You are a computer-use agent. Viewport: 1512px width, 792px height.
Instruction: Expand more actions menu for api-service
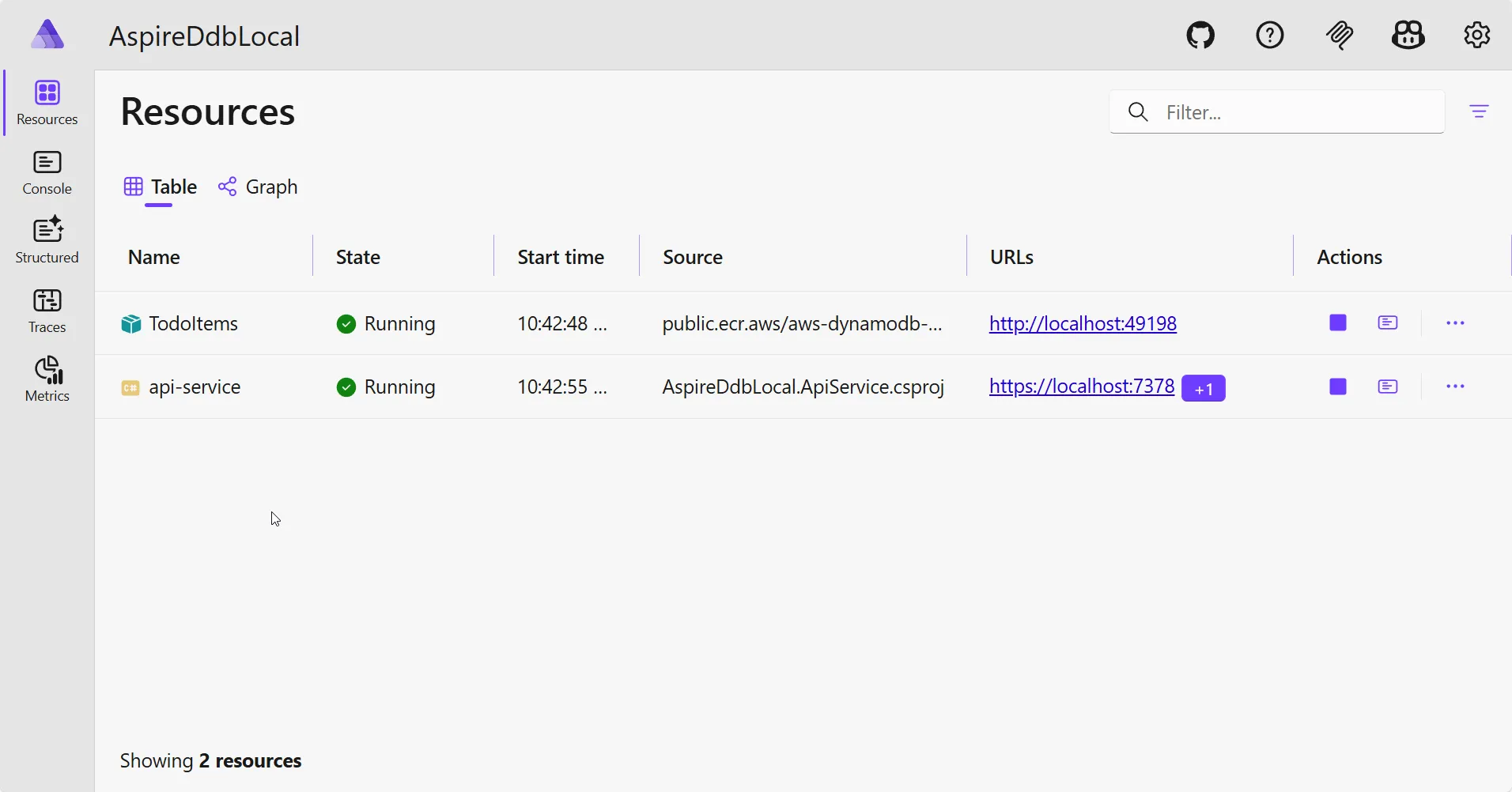coord(1455,387)
